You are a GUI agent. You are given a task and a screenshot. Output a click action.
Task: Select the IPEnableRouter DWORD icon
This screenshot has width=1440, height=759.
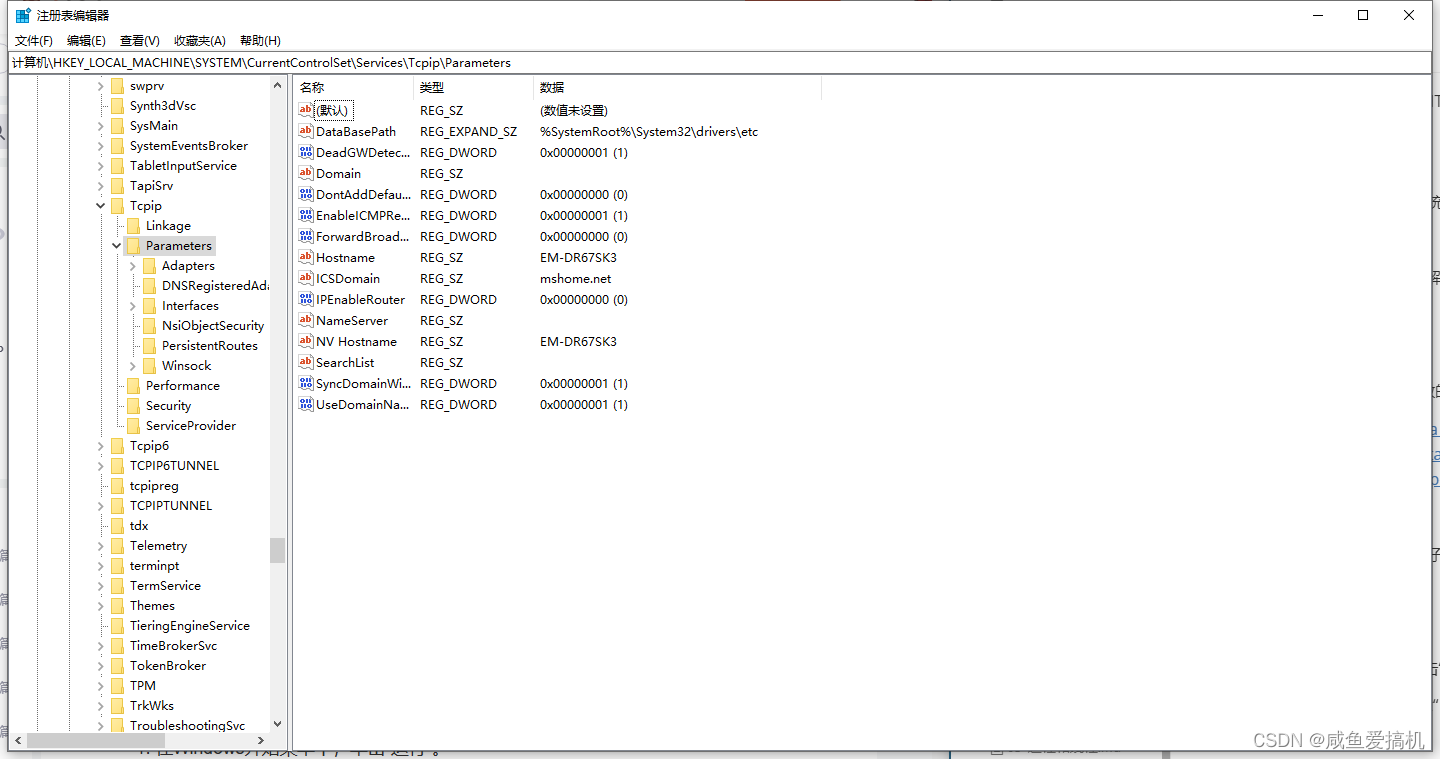point(306,299)
